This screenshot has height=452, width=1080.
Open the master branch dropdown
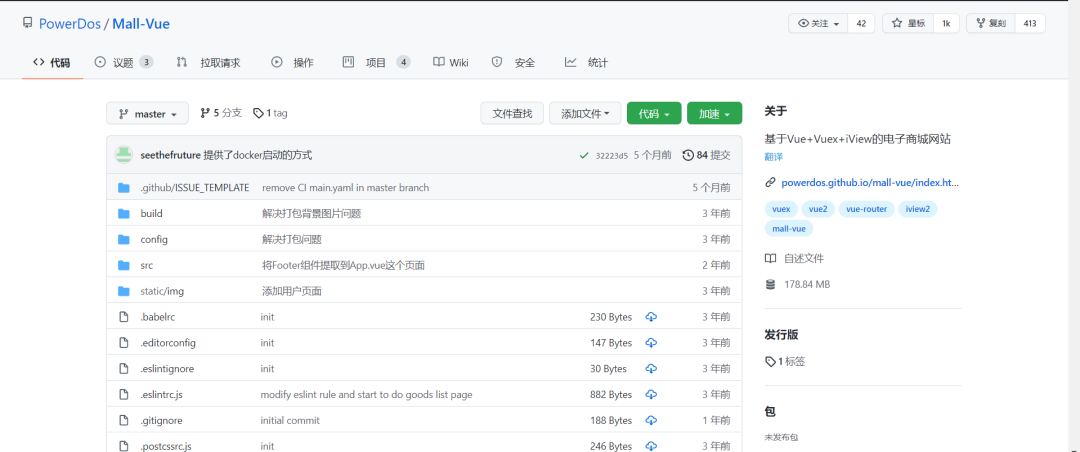tap(147, 114)
